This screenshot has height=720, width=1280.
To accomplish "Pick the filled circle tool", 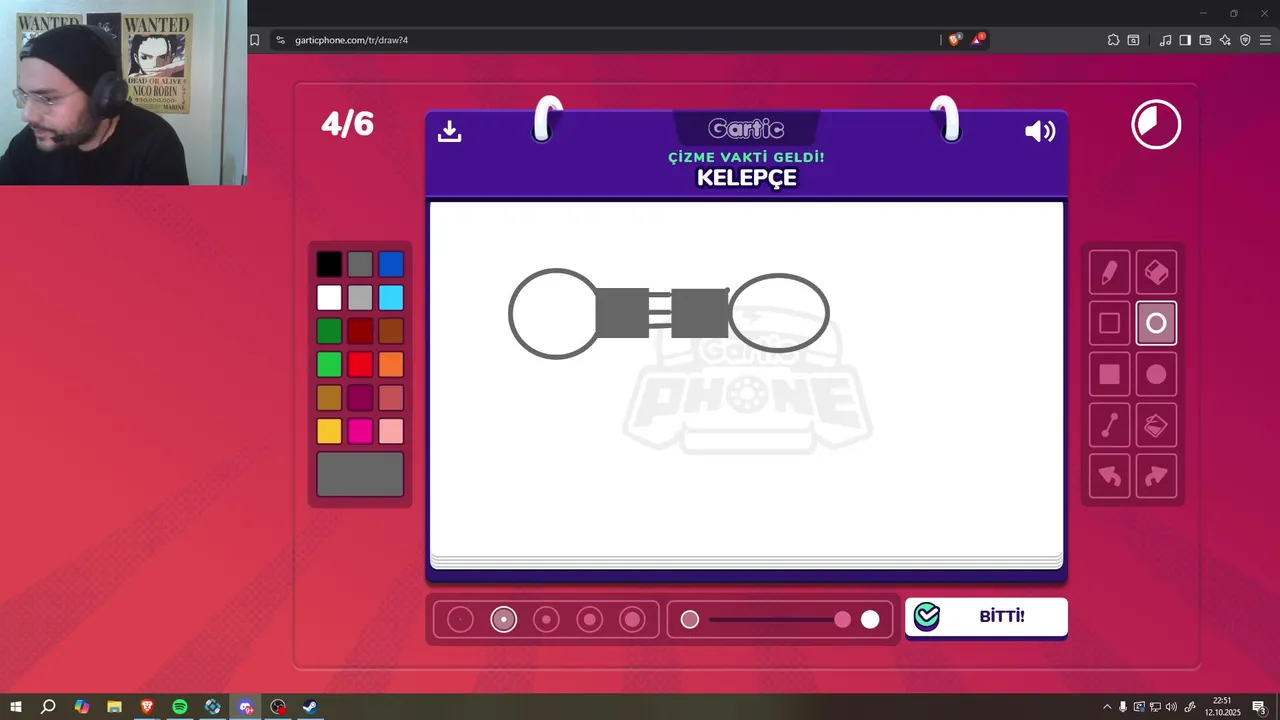I will click(1156, 374).
